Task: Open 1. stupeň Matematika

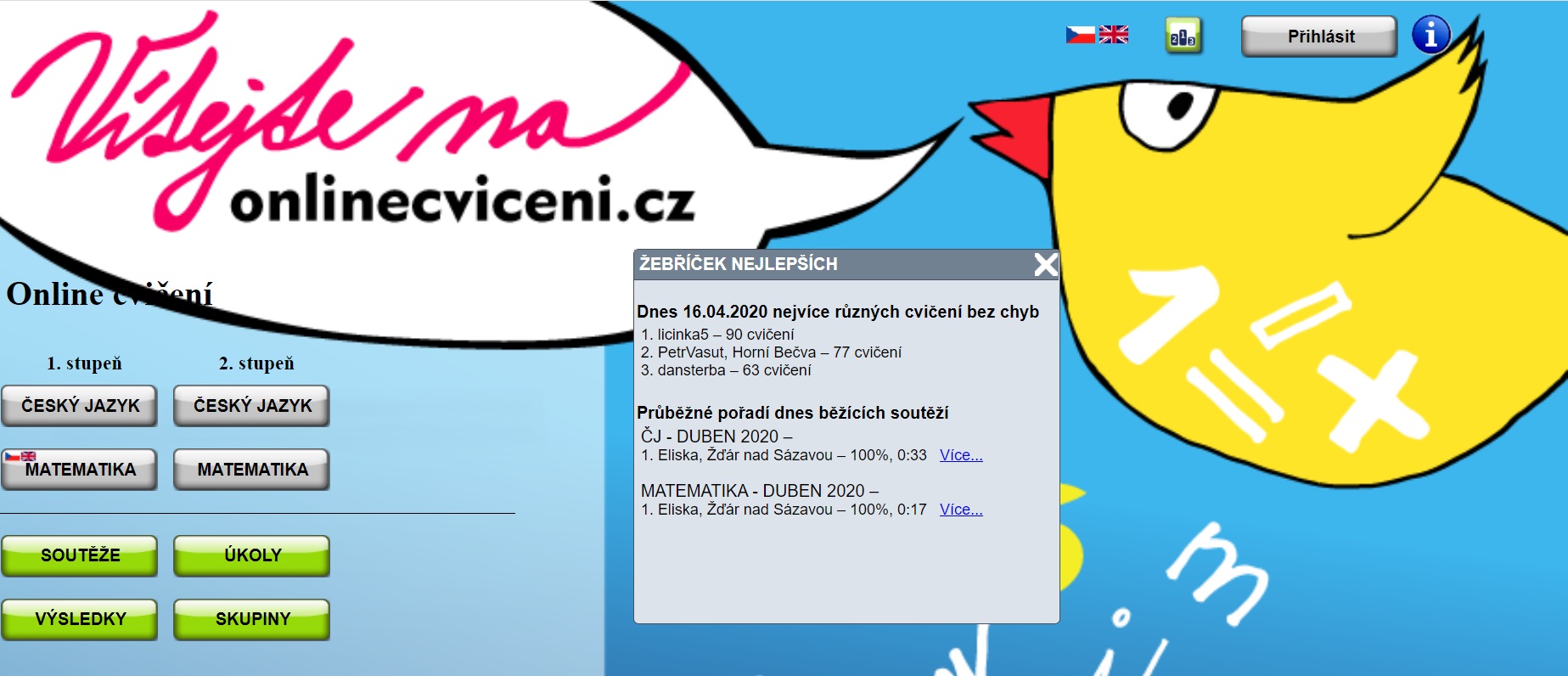Action: point(80,470)
